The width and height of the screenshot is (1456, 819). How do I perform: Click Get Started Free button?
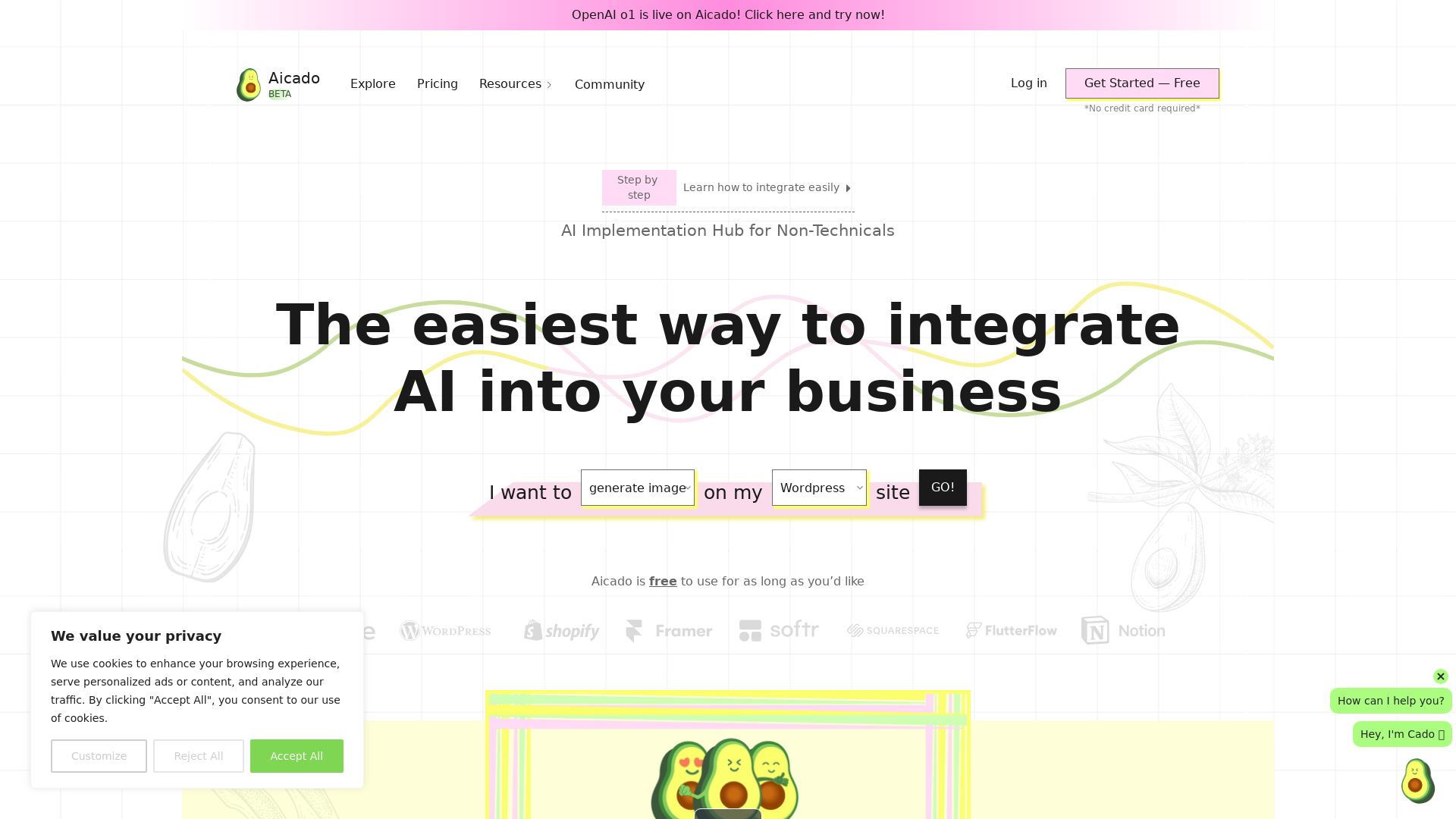pos(1142,83)
